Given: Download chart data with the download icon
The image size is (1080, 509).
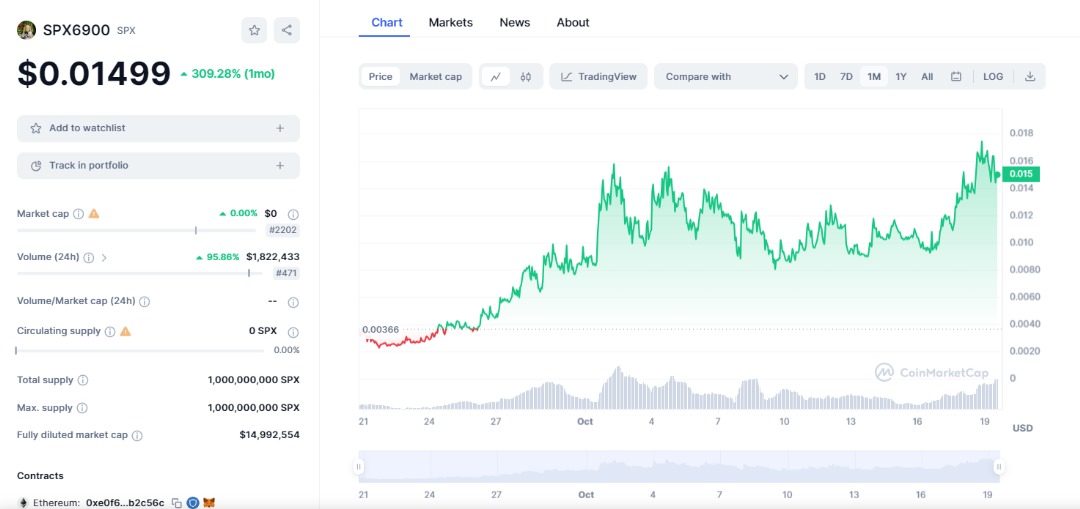Looking at the screenshot, I should click(1030, 76).
